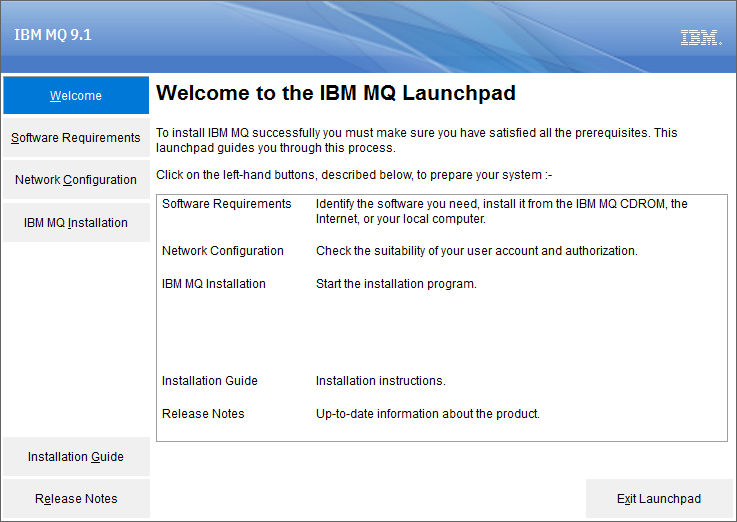Click the 'Welcome to the IBM MQ Launchpad' heading
This screenshot has height=522, width=737.
(336, 93)
